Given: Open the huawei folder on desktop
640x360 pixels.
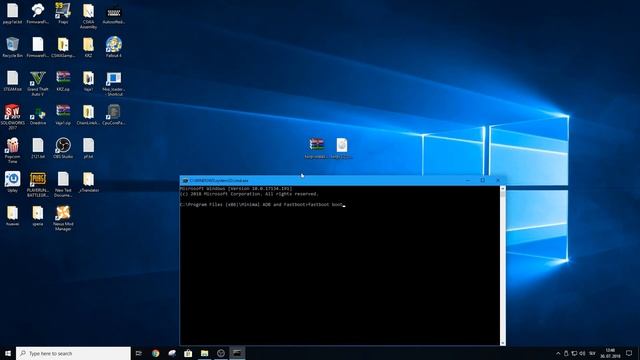Looking at the screenshot, I should tap(13, 216).
